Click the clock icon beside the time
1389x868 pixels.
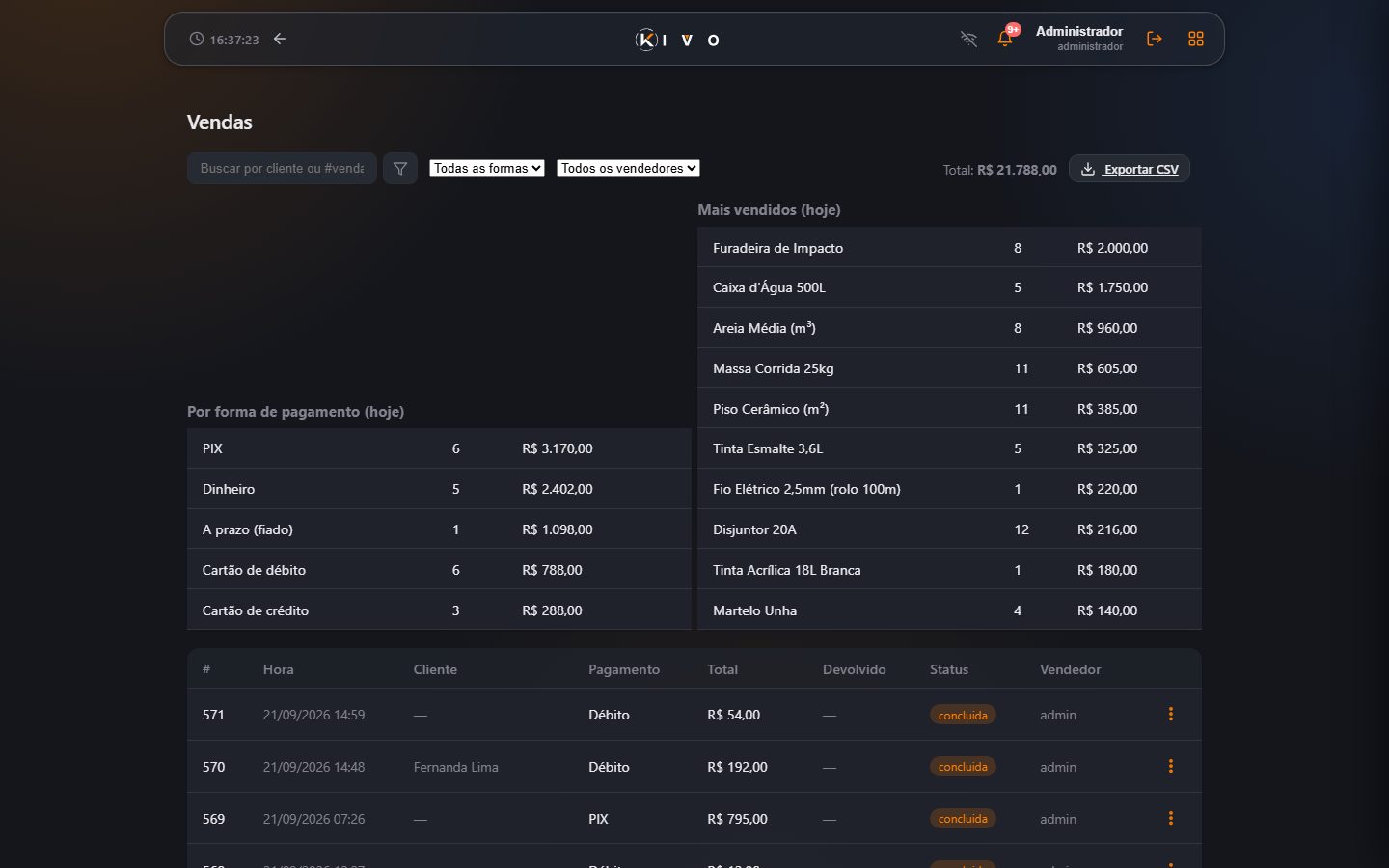(197, 39)
